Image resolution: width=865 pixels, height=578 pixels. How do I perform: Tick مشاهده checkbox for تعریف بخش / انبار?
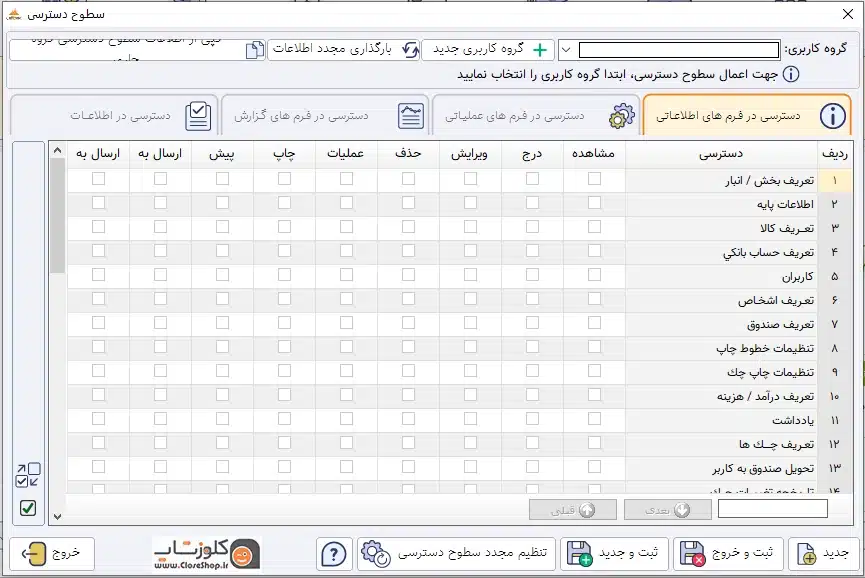594,179
